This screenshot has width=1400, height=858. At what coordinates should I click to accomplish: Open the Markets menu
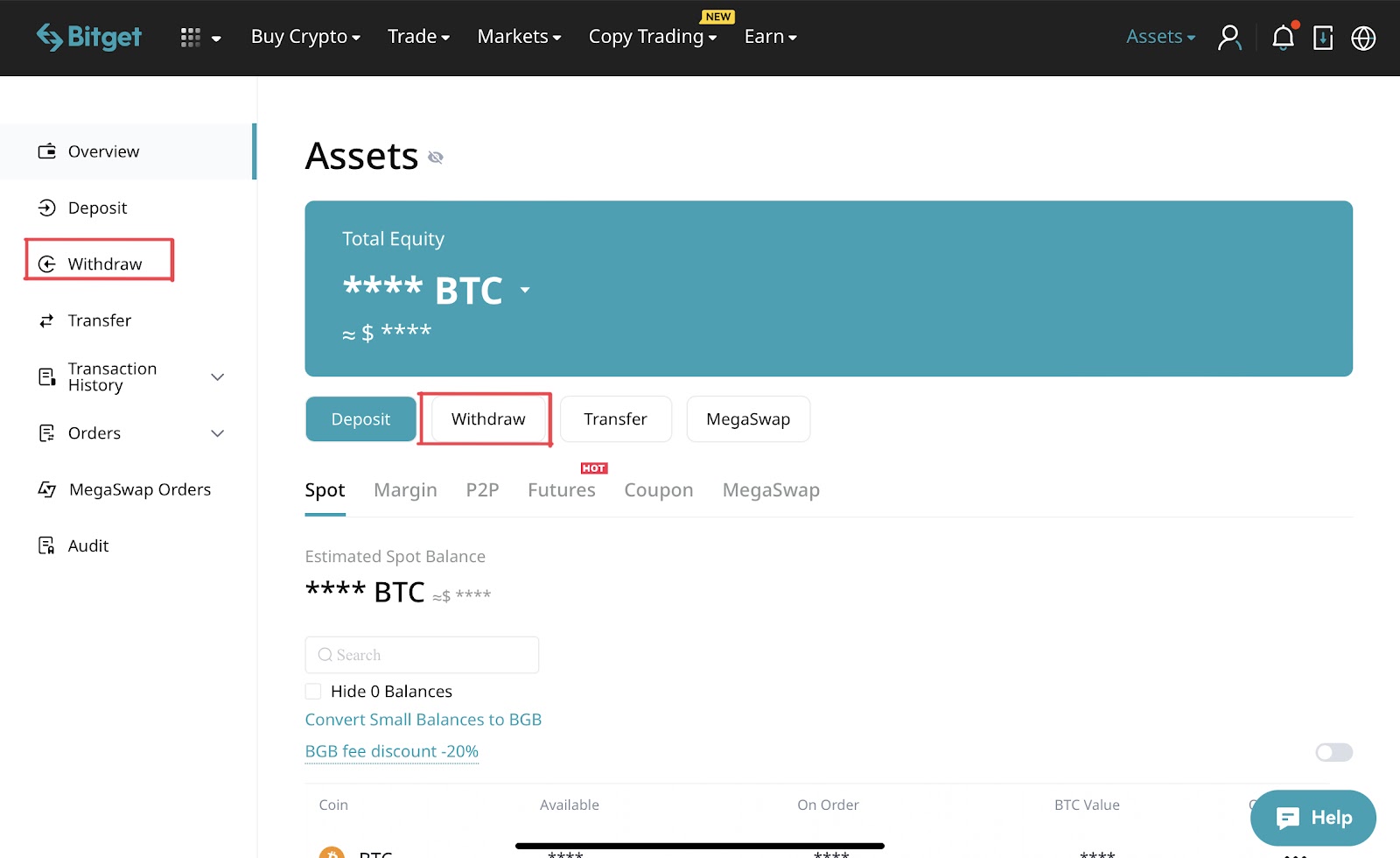click(518, 37)
